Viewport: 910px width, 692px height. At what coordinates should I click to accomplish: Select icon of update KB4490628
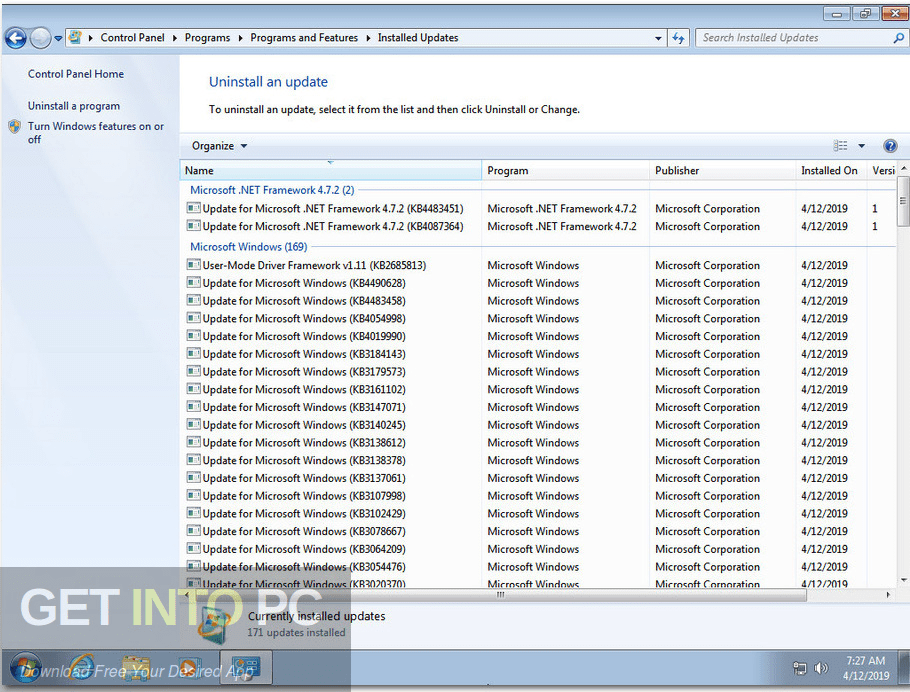(x=193, y=283)
